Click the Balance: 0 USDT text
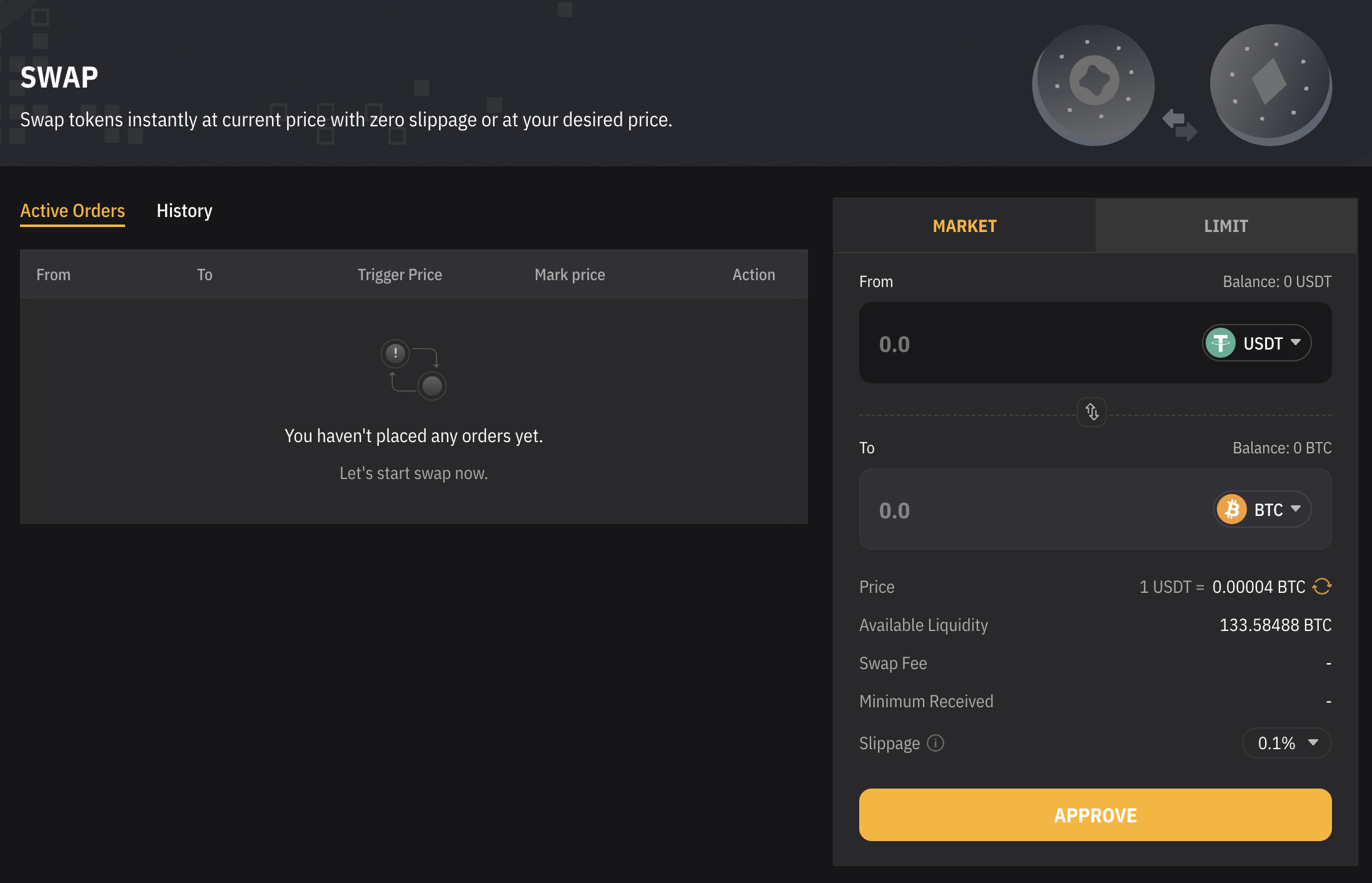 pos(1277,281)
